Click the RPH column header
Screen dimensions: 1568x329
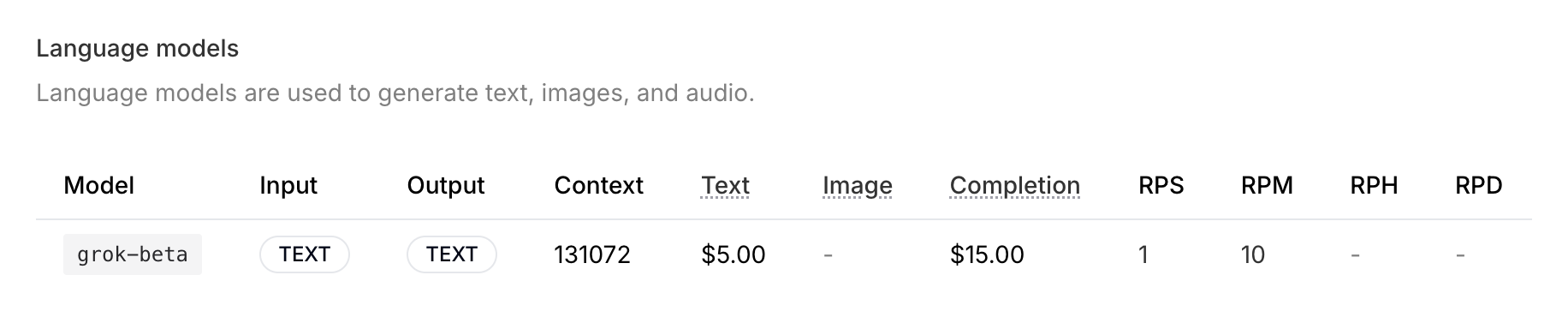pos(1374,185)
